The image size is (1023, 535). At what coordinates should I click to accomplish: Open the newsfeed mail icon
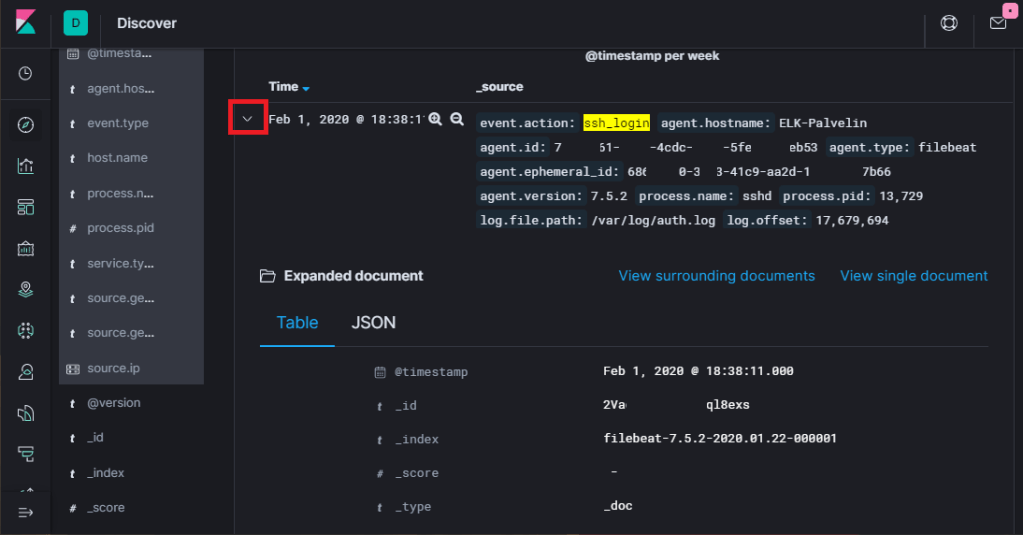997,23
